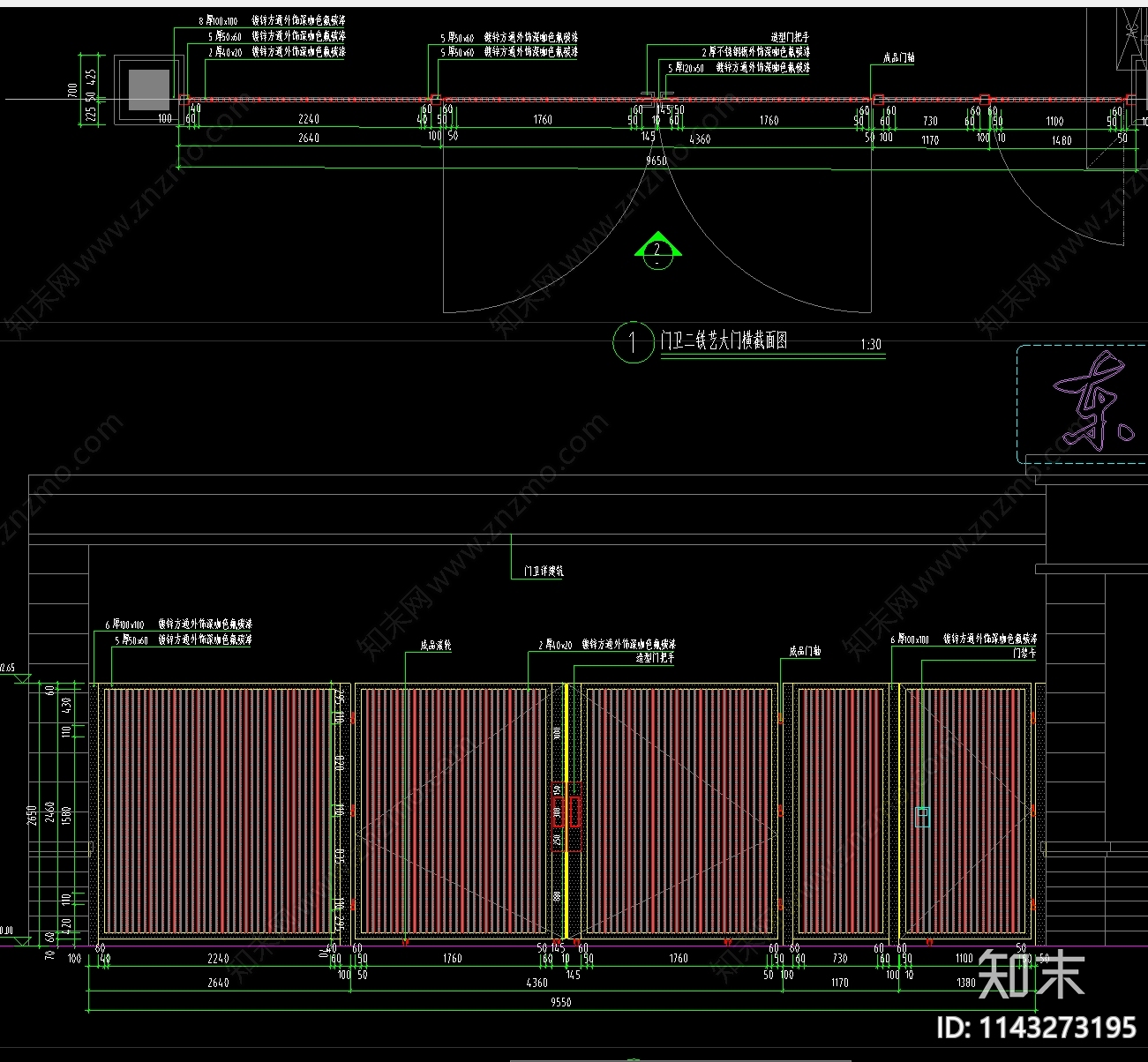Select 造型门把手 label in the plan section
1148x1062 pixels.
coord(789,37)
